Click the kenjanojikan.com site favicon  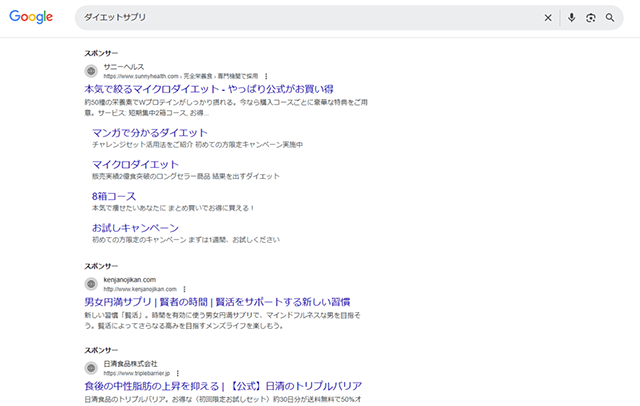pyautogui.click(x=91, y=284)
